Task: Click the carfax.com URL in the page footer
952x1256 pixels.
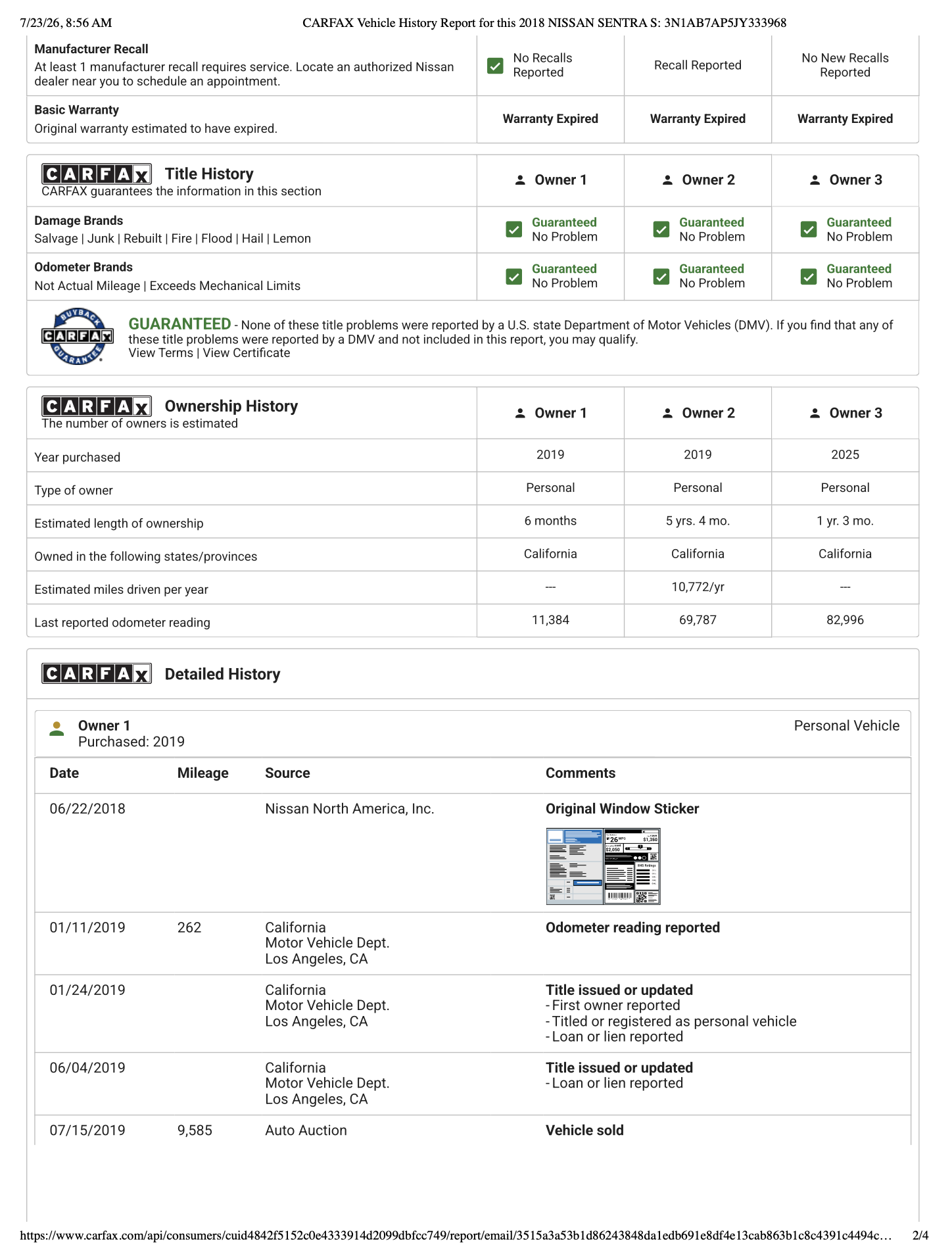Action: point(456,1236)
